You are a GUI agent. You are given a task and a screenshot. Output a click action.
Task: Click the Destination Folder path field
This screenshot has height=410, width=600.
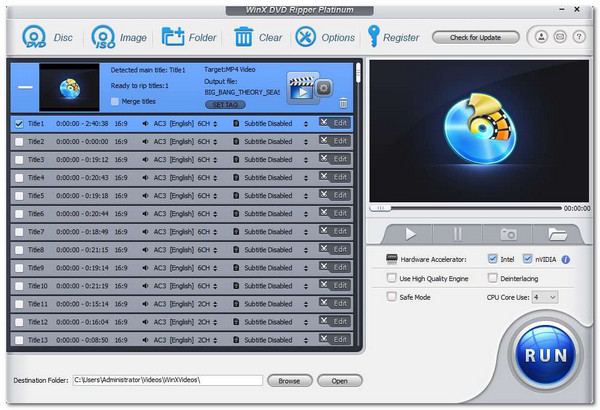167,380
